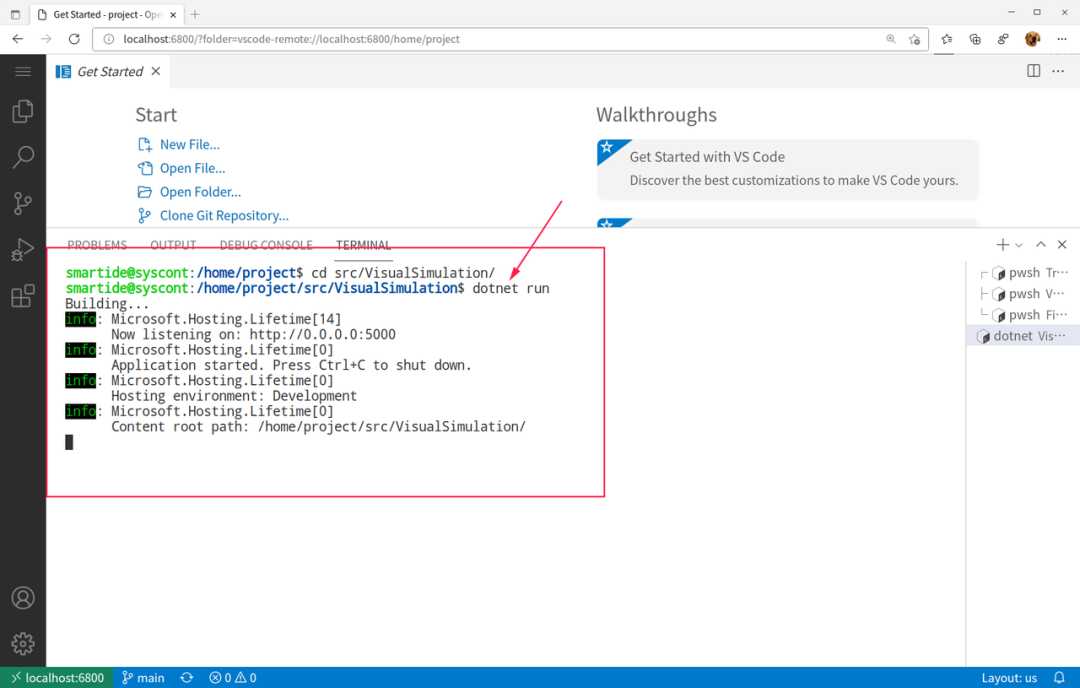Click the localhost:6800 remote indicator

[x=57, y=678]
